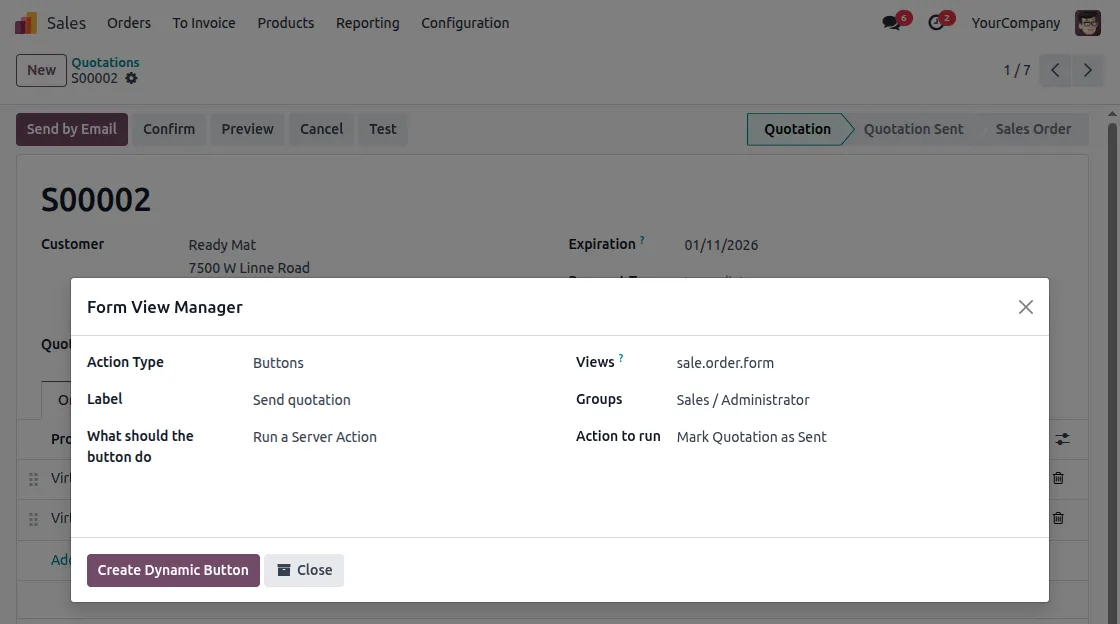Open the activities clock icon
The width and height of the screenshot is (1120, 624).
[x=936, y=22]
